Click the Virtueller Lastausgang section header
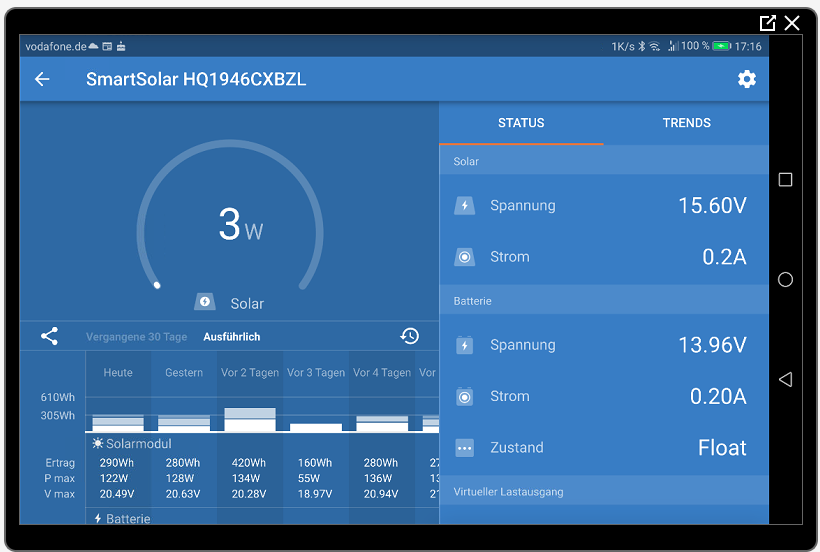 604,492
